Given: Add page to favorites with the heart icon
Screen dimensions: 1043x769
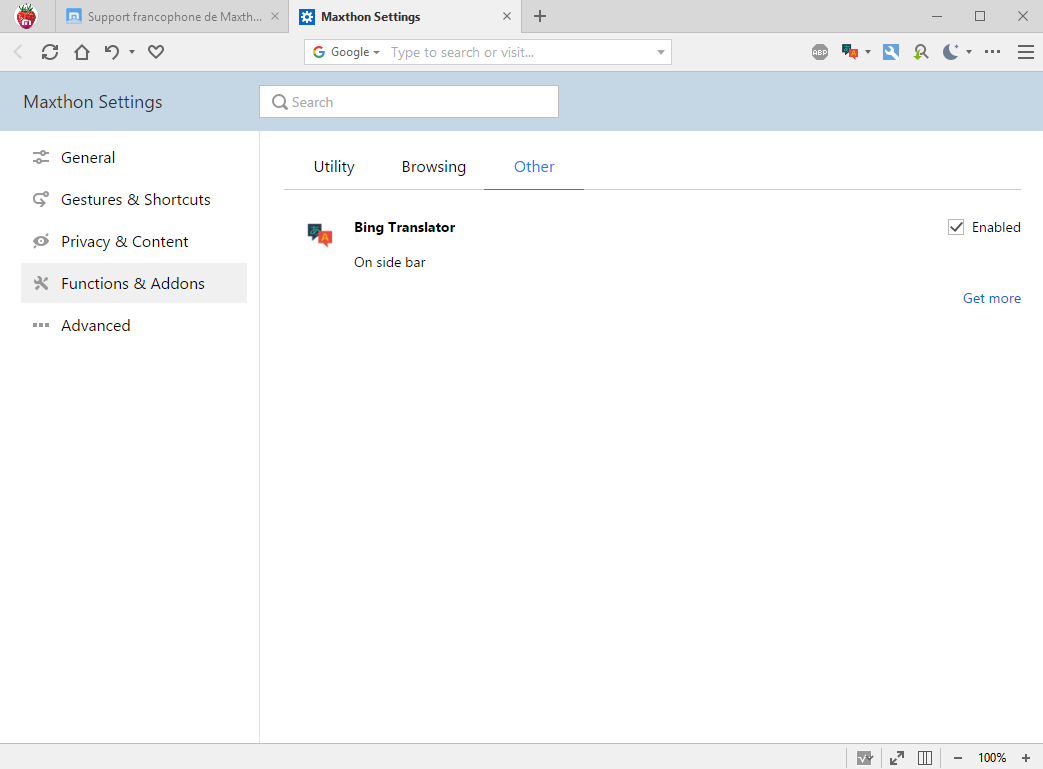Looking at the screenshot, I should tap(156, 52).
